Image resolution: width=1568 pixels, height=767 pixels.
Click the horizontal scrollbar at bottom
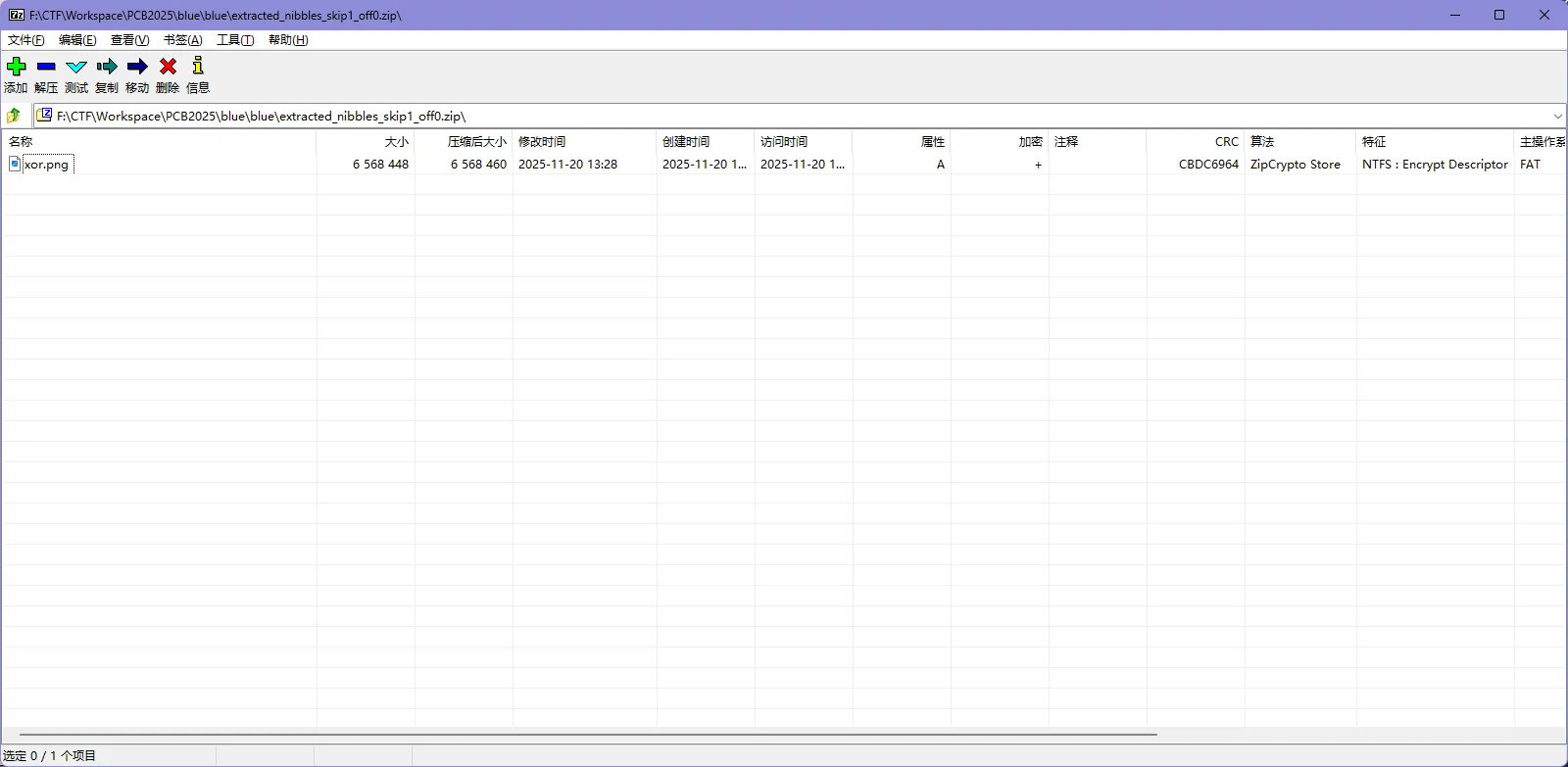point(588,734)
